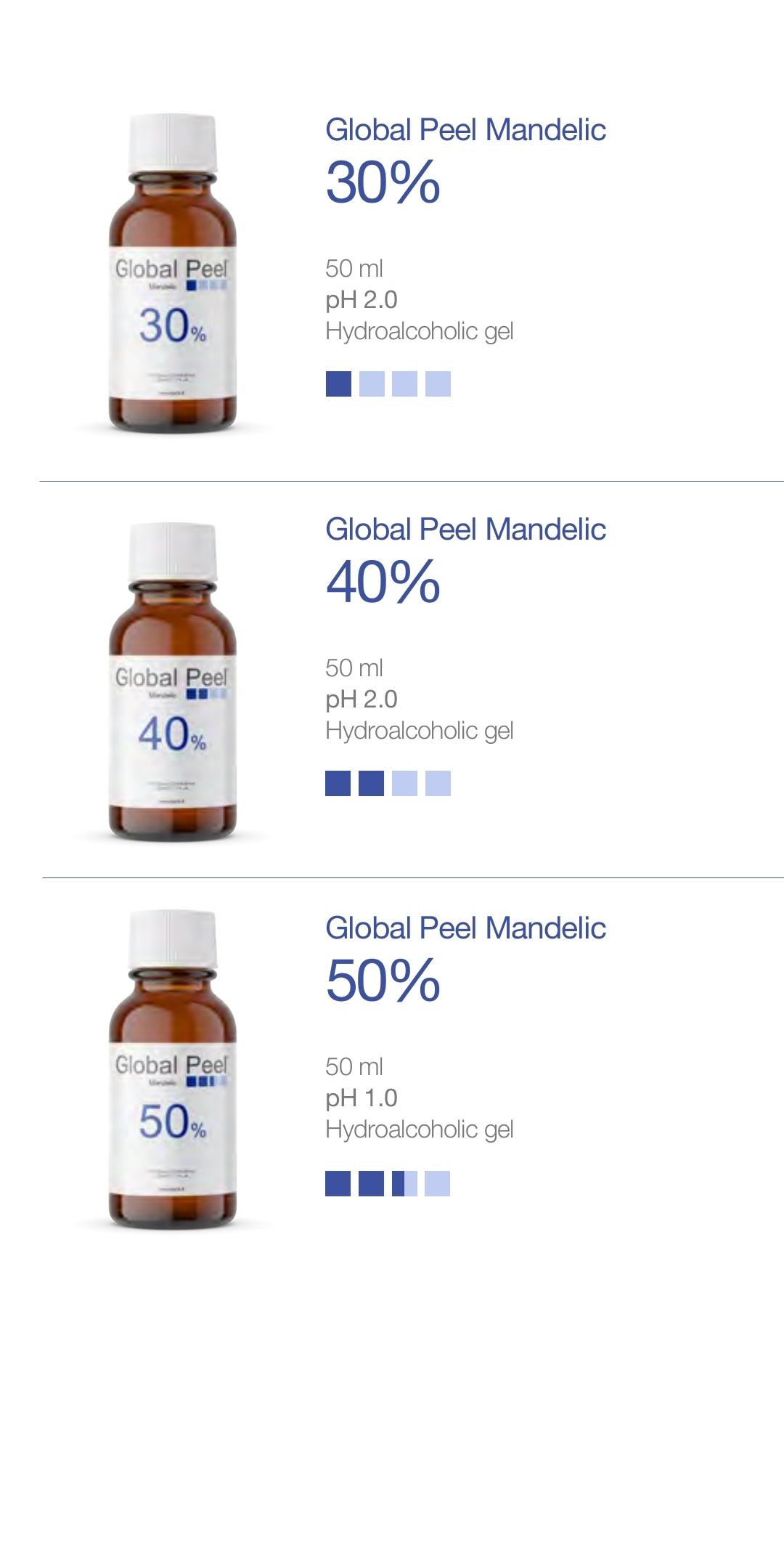Open the Global Peel Mandelic title above 40%
Viewport: 784px width, 1553px height.
point(465,530)
